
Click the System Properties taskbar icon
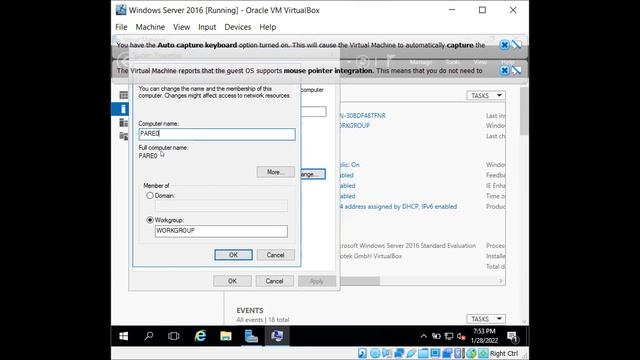pos(277,336)
